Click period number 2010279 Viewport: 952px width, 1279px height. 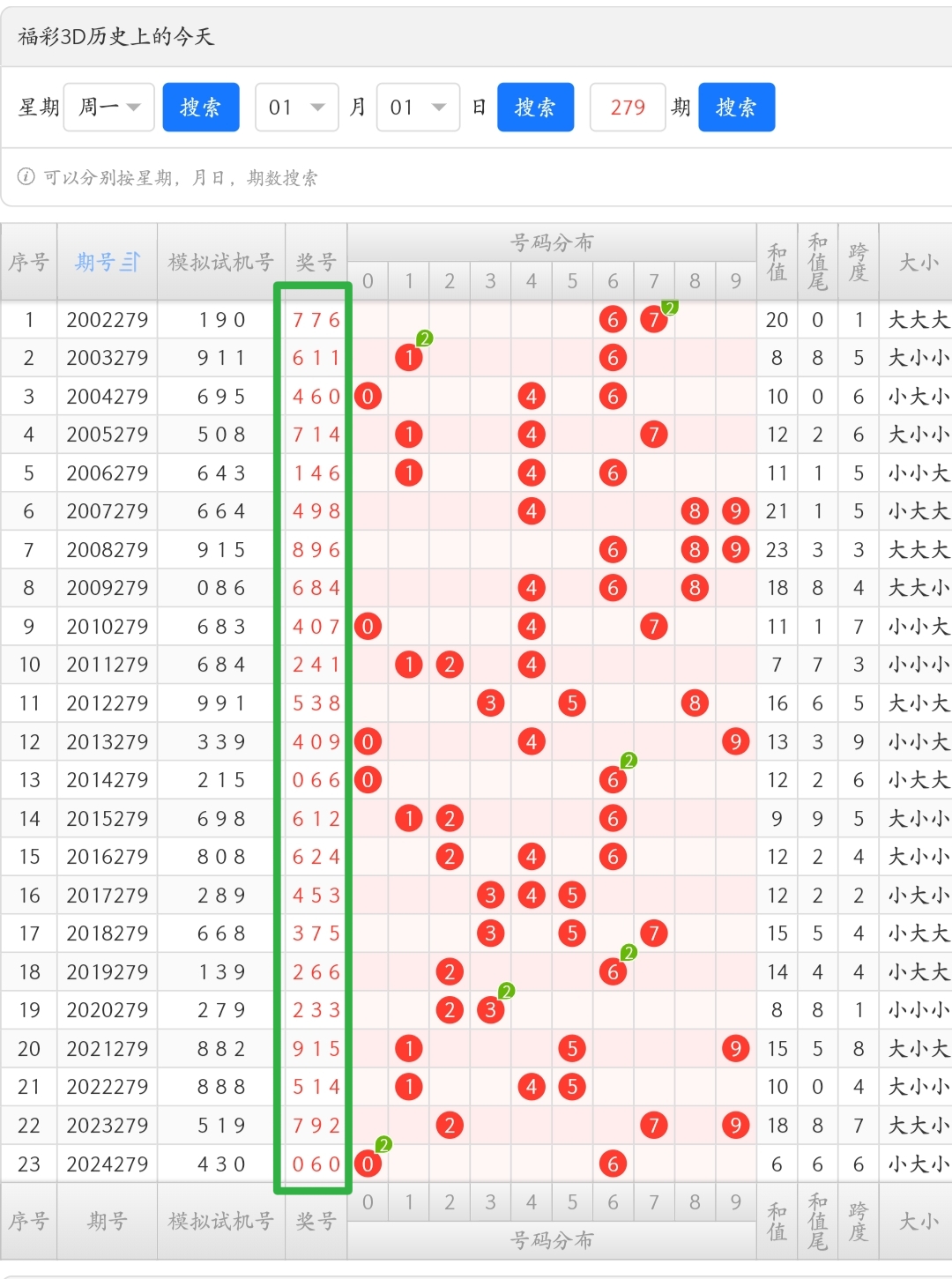tap(108, 626)
